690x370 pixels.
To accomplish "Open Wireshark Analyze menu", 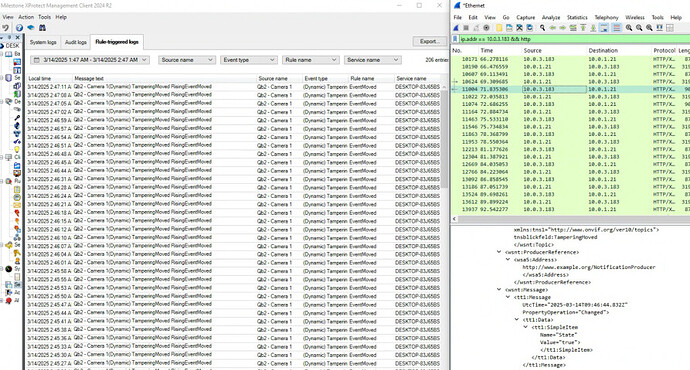I will click(x=551, y=17).
